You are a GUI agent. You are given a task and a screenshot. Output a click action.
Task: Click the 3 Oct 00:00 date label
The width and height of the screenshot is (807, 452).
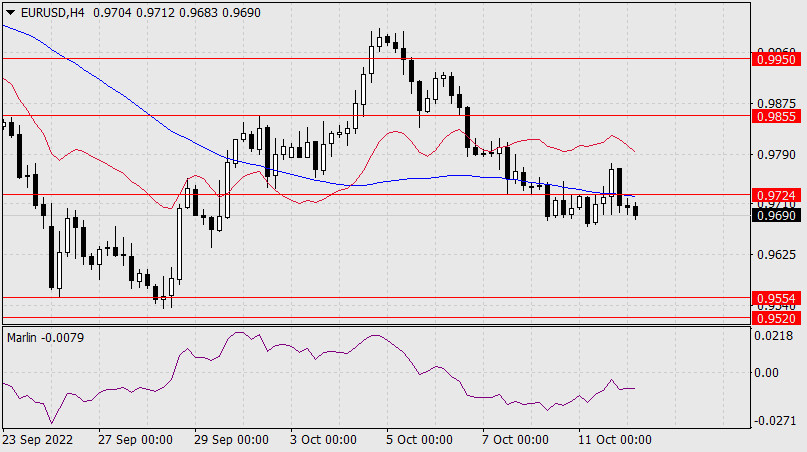323,440
